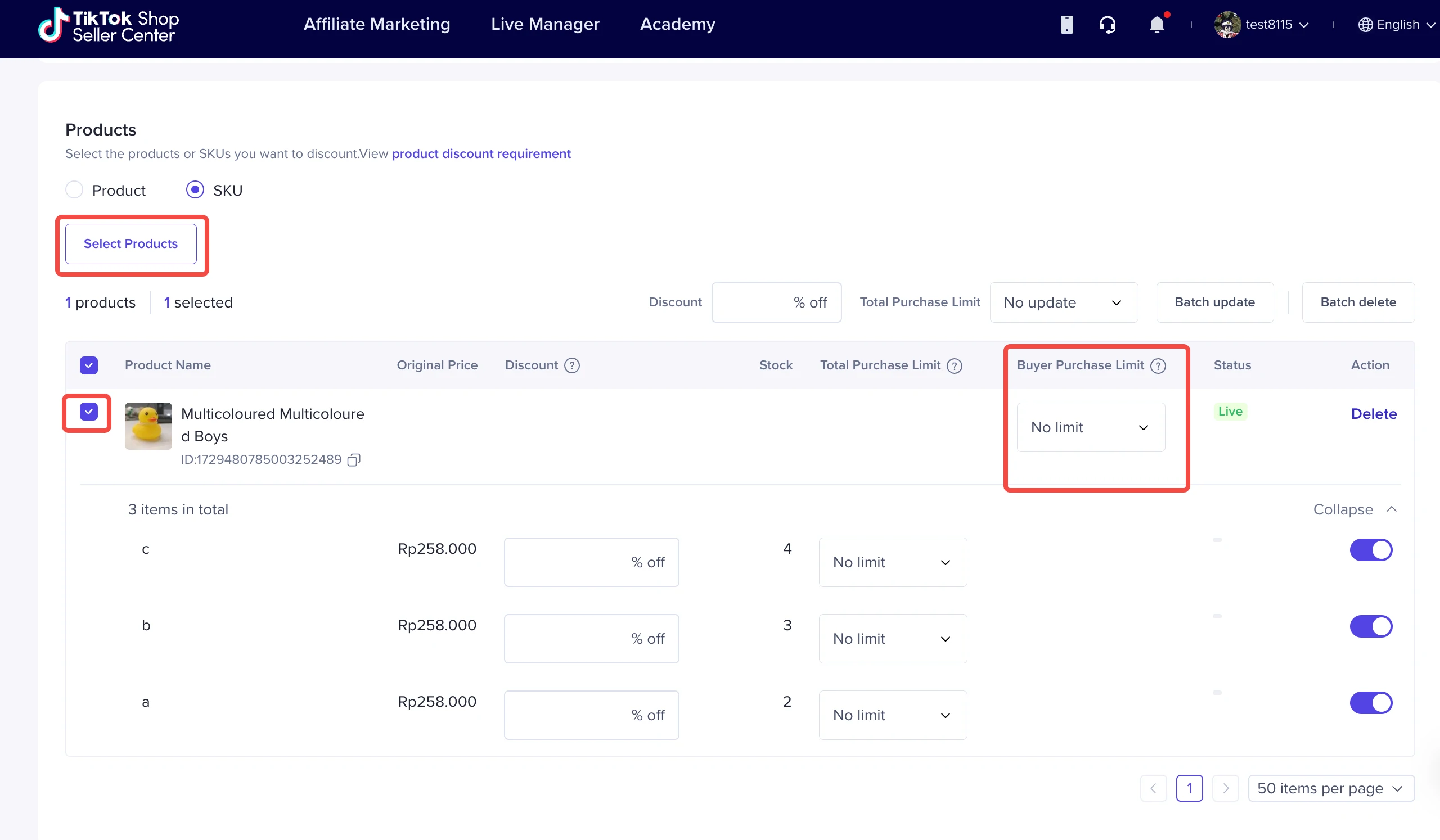
Task: Open the Live Manager menu
Action: [544, 24]
